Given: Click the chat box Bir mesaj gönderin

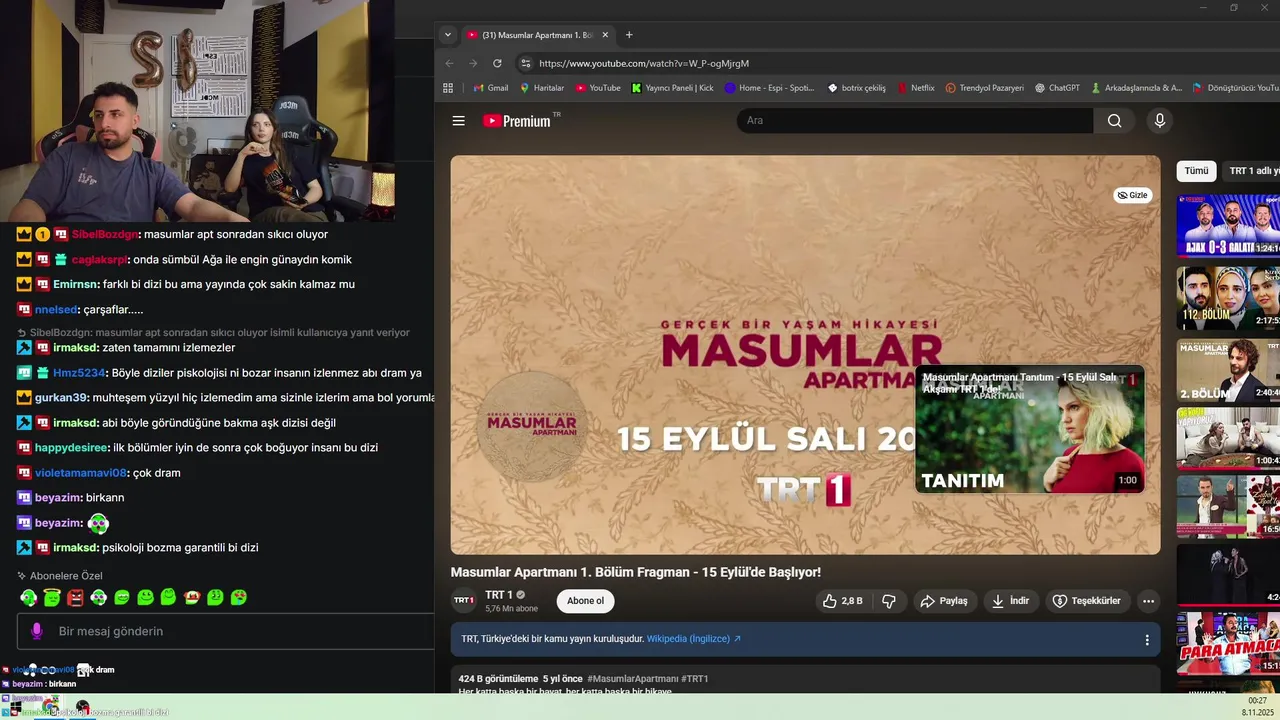Looking at the screenshot, I should click(226, 631).
